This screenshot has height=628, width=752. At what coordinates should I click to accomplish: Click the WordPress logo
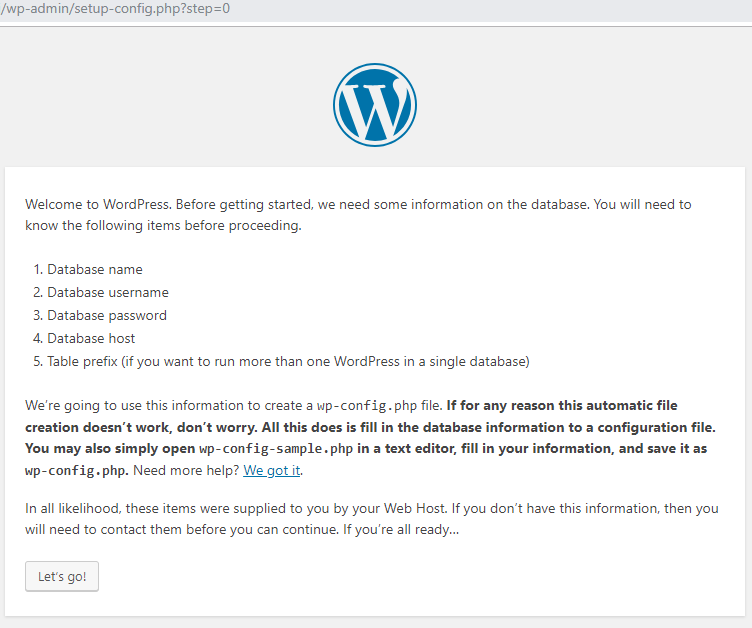click(375, 105)
